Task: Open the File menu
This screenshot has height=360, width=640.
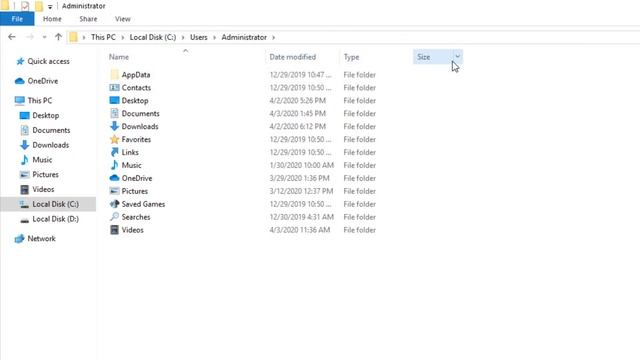Action: tap(17, 19)
